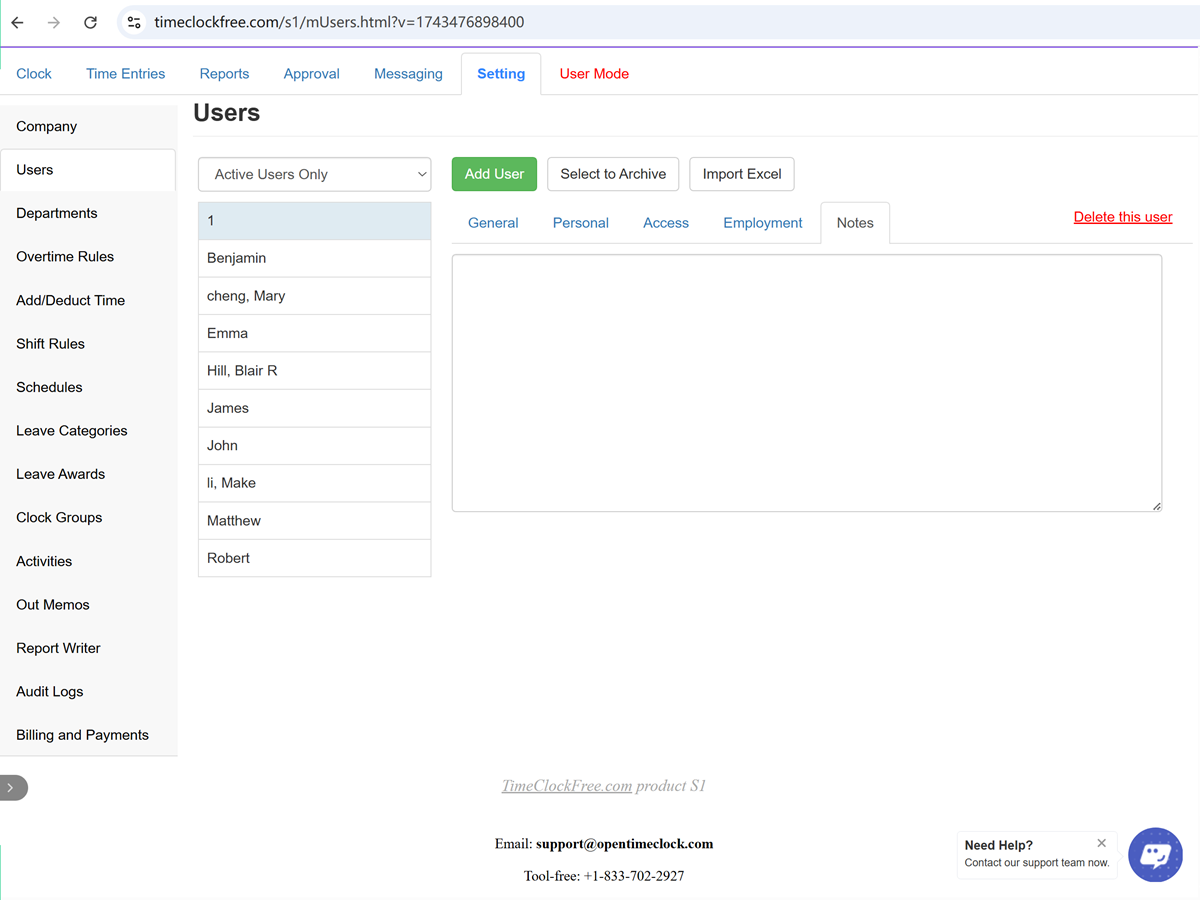Select user li, Make
Image resolution: width=1200 pixels, height=900 pixels.
315,483
